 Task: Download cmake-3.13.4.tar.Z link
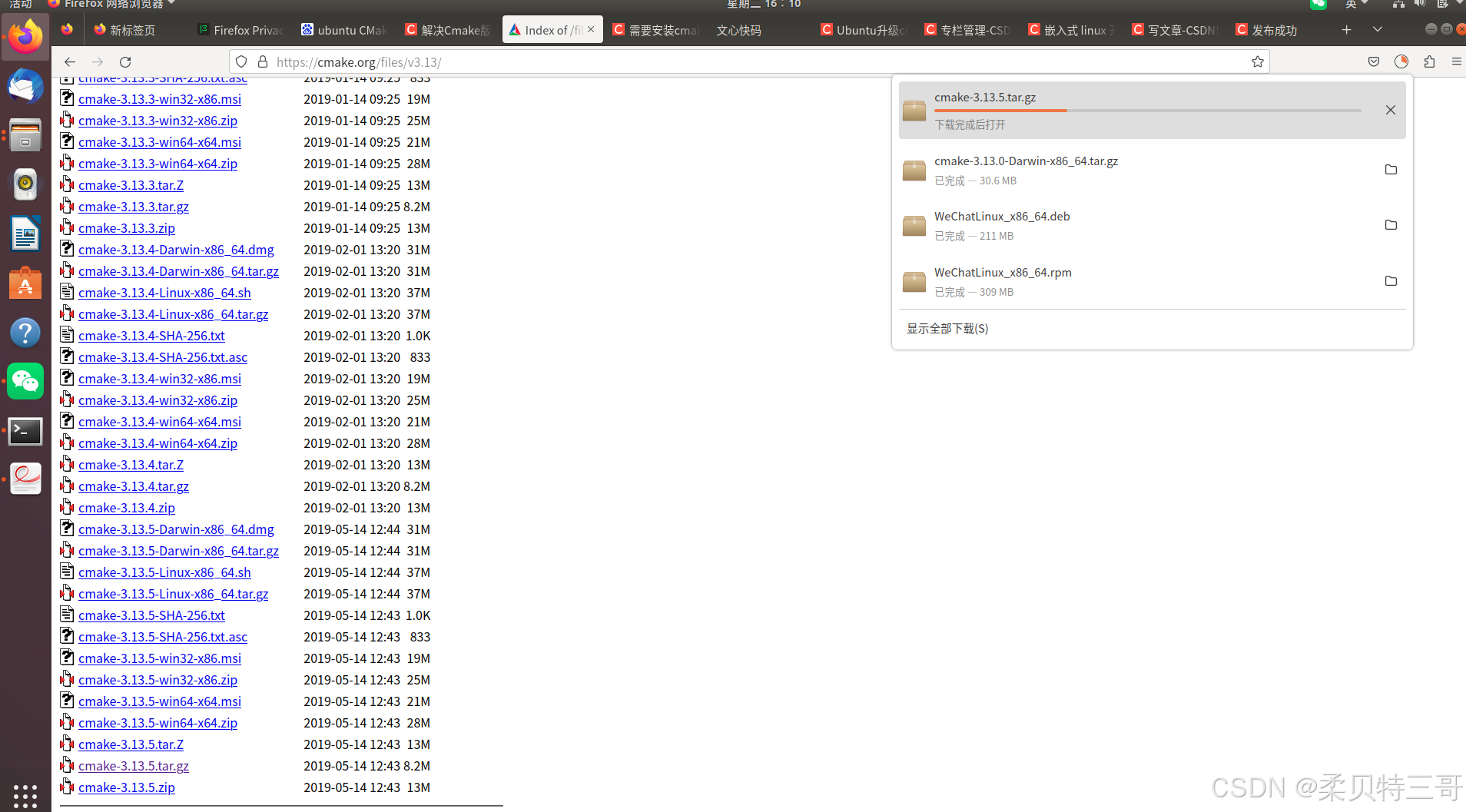[x=131, y=465]
